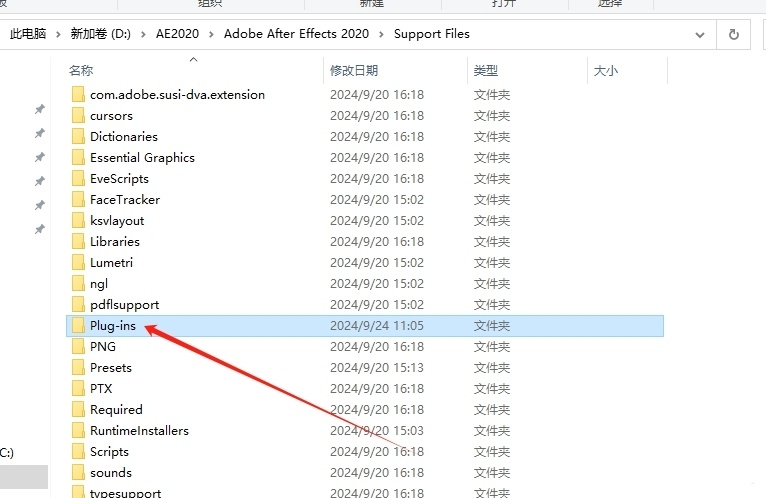766x498 pixels.
Task: Click the EveScripts folder icon
Action: pyautogui.click(x=78, y=178)
